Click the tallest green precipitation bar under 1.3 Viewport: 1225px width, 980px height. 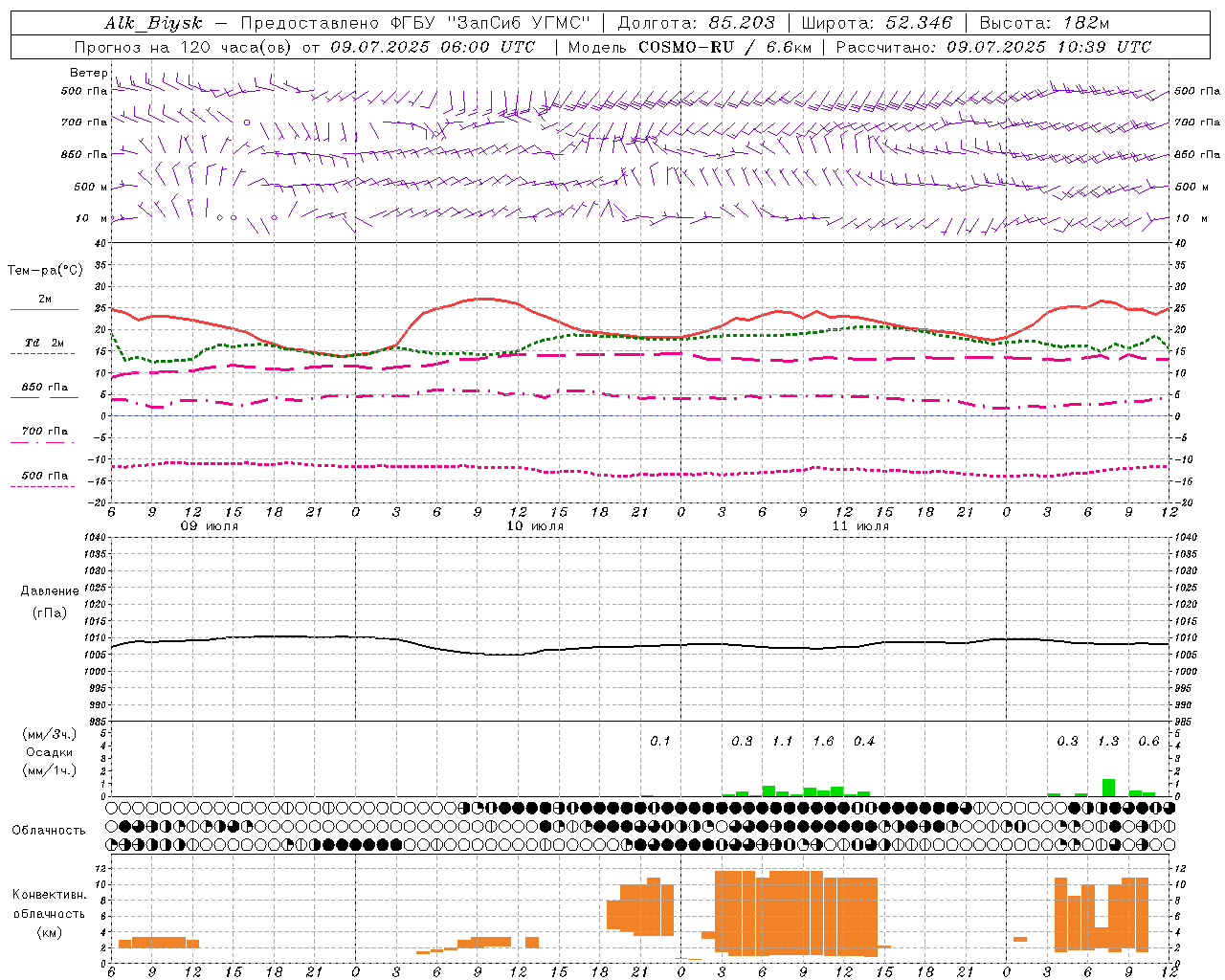pyautogui.click(x=1108, y=788)
